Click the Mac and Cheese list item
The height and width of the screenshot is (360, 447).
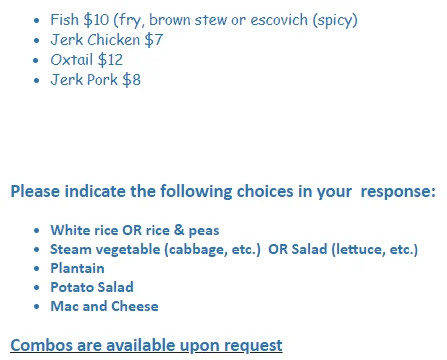tap(104, 306)
